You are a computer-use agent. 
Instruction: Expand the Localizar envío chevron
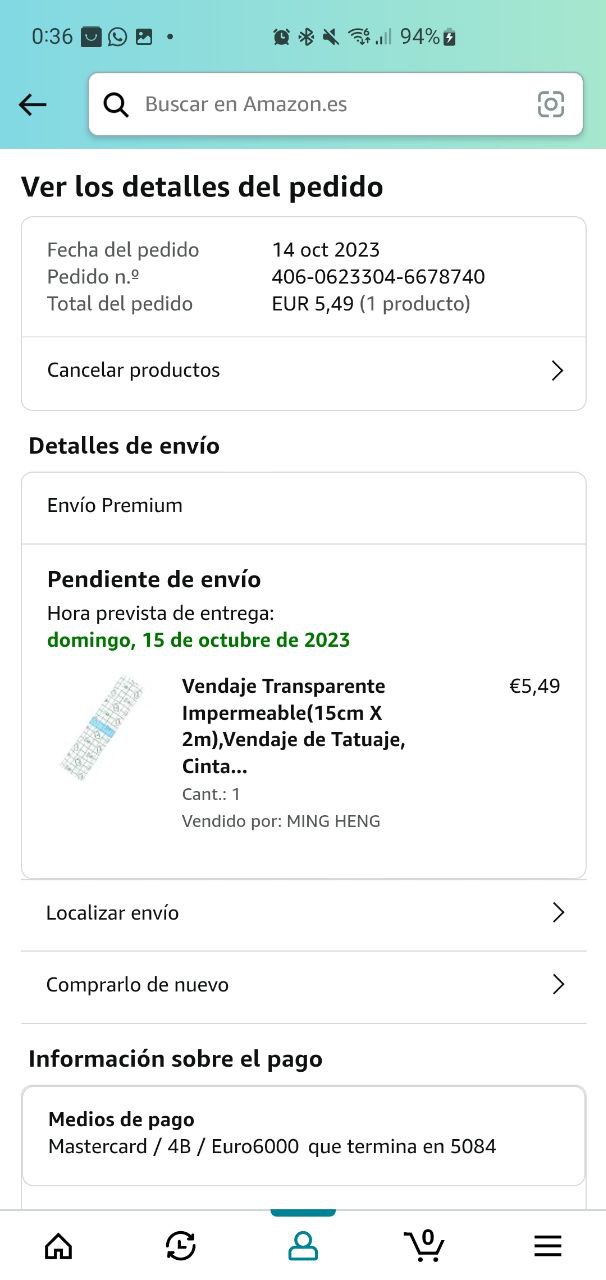558,913
